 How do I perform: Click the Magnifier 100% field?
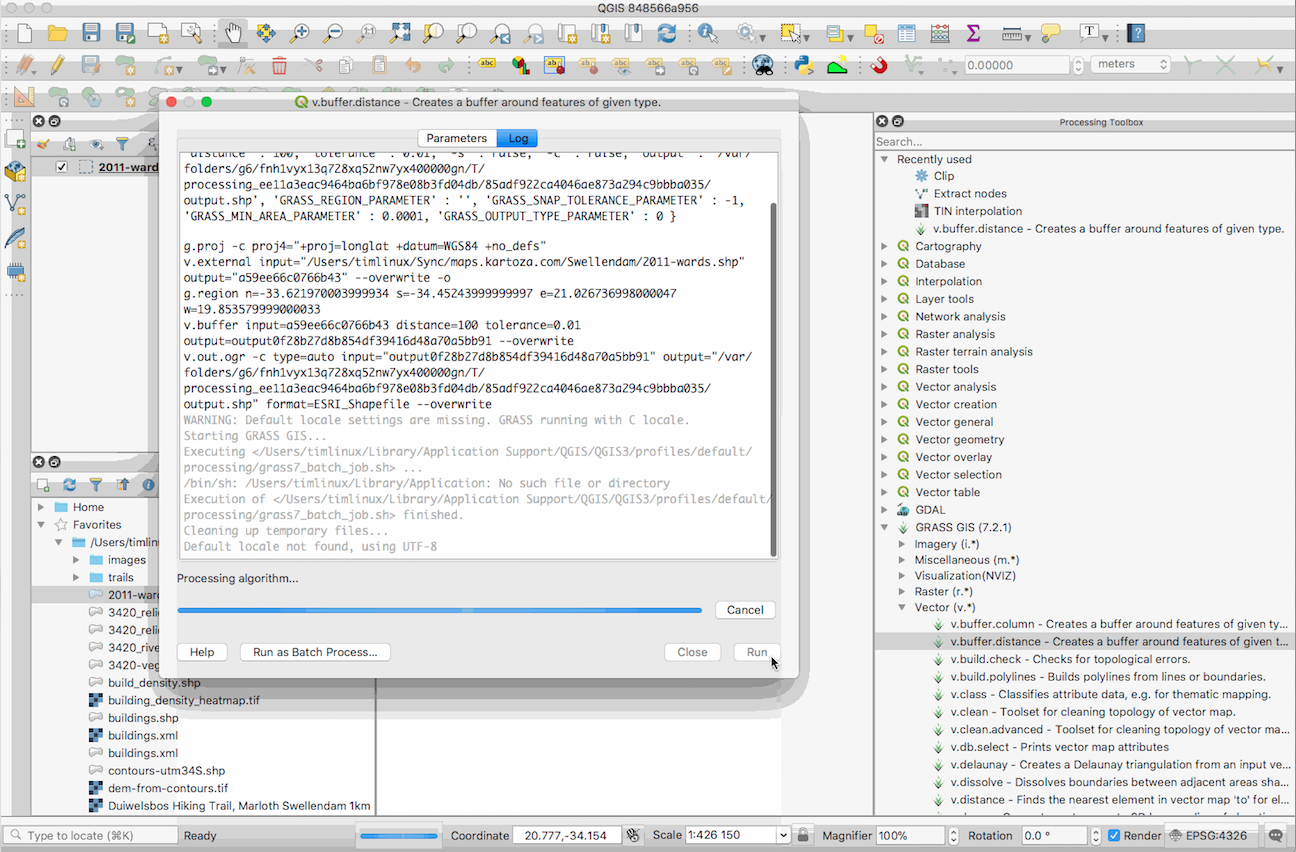(910, 836)
